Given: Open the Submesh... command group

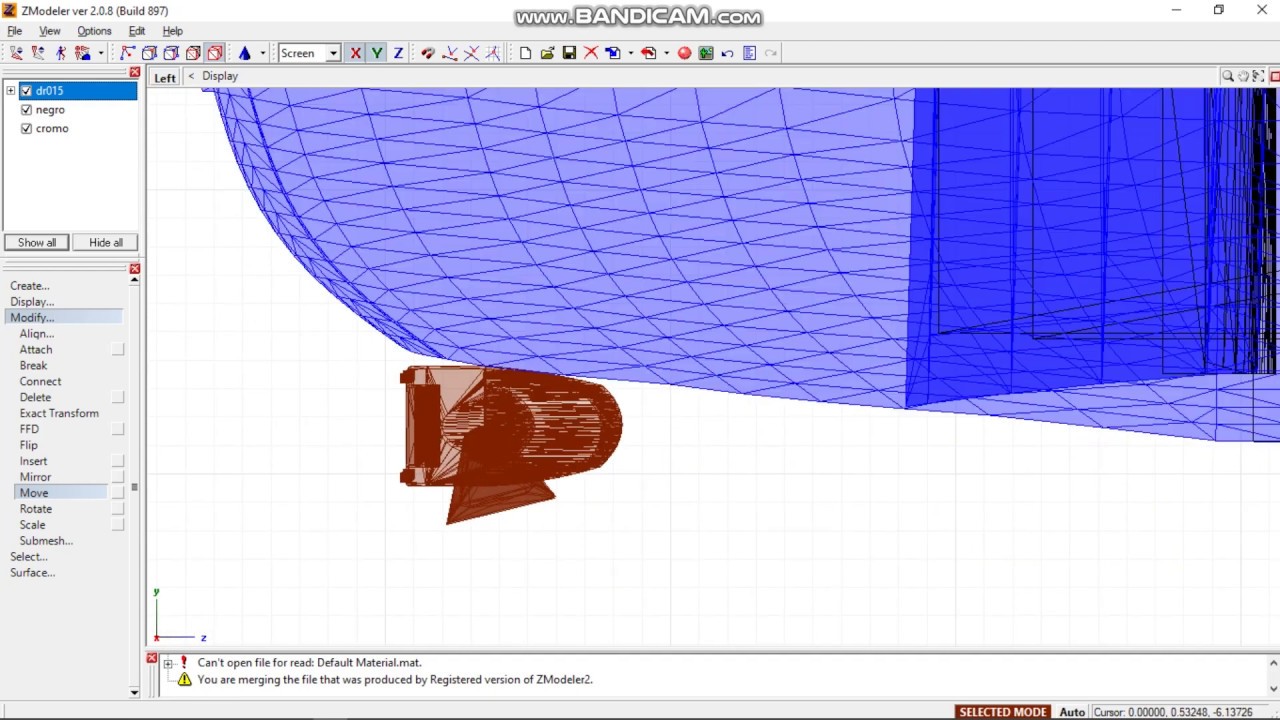Looking at the screenshot, I should (x=46, y=541).
